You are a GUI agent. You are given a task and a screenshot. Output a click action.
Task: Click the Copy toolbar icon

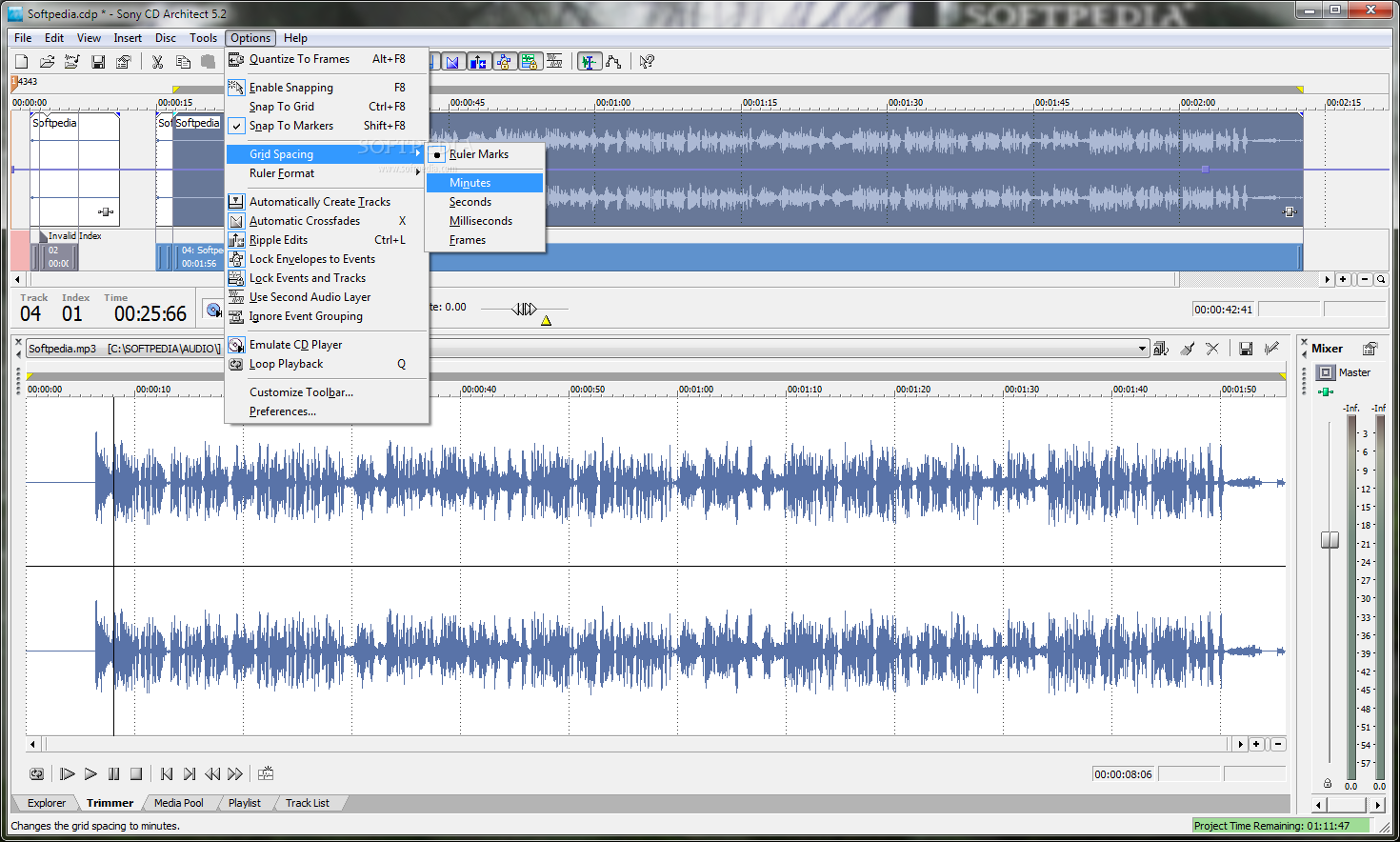click(x=183, y=62)
